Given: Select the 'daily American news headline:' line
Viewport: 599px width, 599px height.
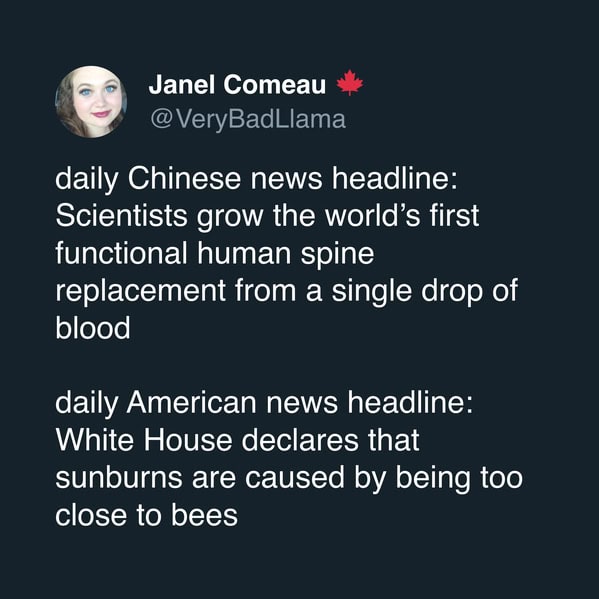Looking at the screenshot, I should pyautogui.click(x=264, y=403).
